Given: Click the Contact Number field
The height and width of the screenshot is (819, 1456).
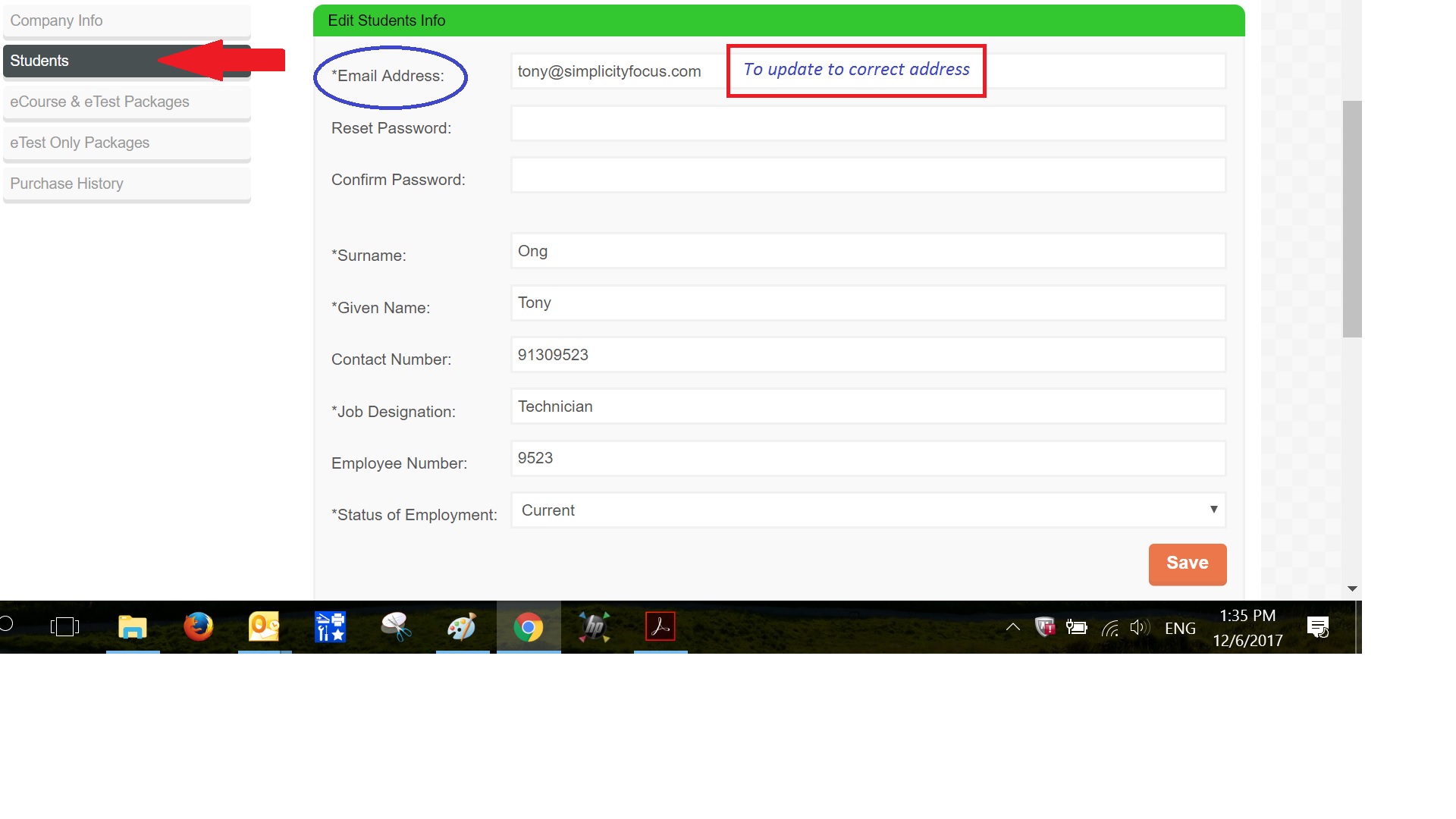Looking at the screenshot, I should pos(868,355).
